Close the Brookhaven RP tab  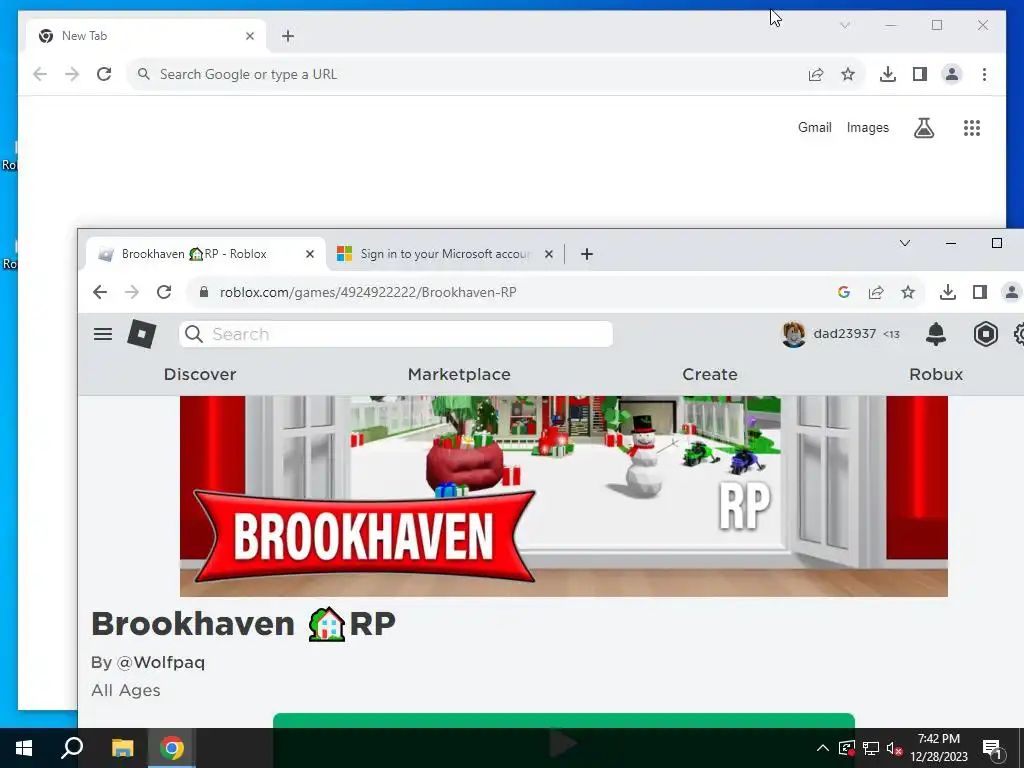[x=310, y=254]
